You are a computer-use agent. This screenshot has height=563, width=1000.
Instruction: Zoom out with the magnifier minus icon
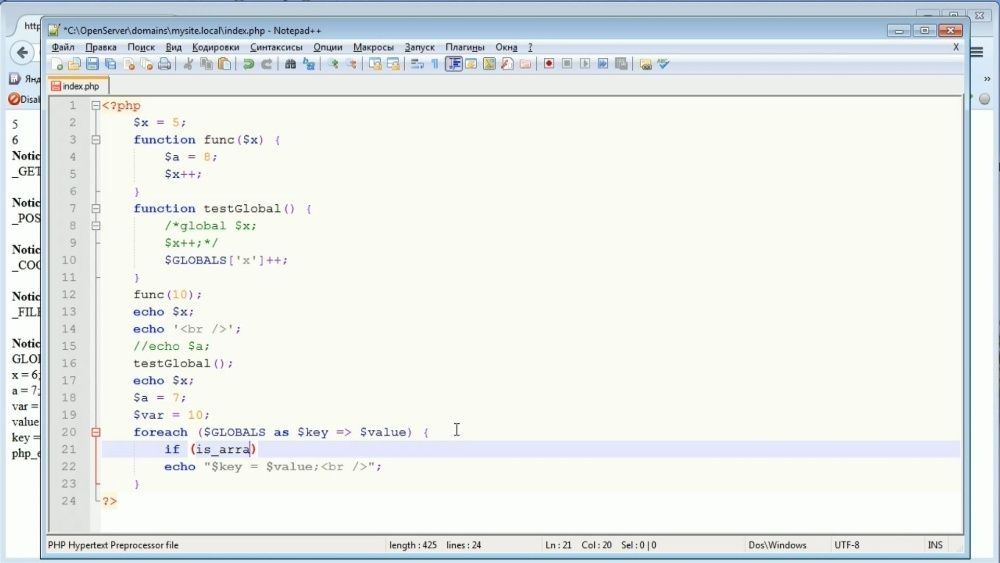pyautogui.click(x=351, y=64)
